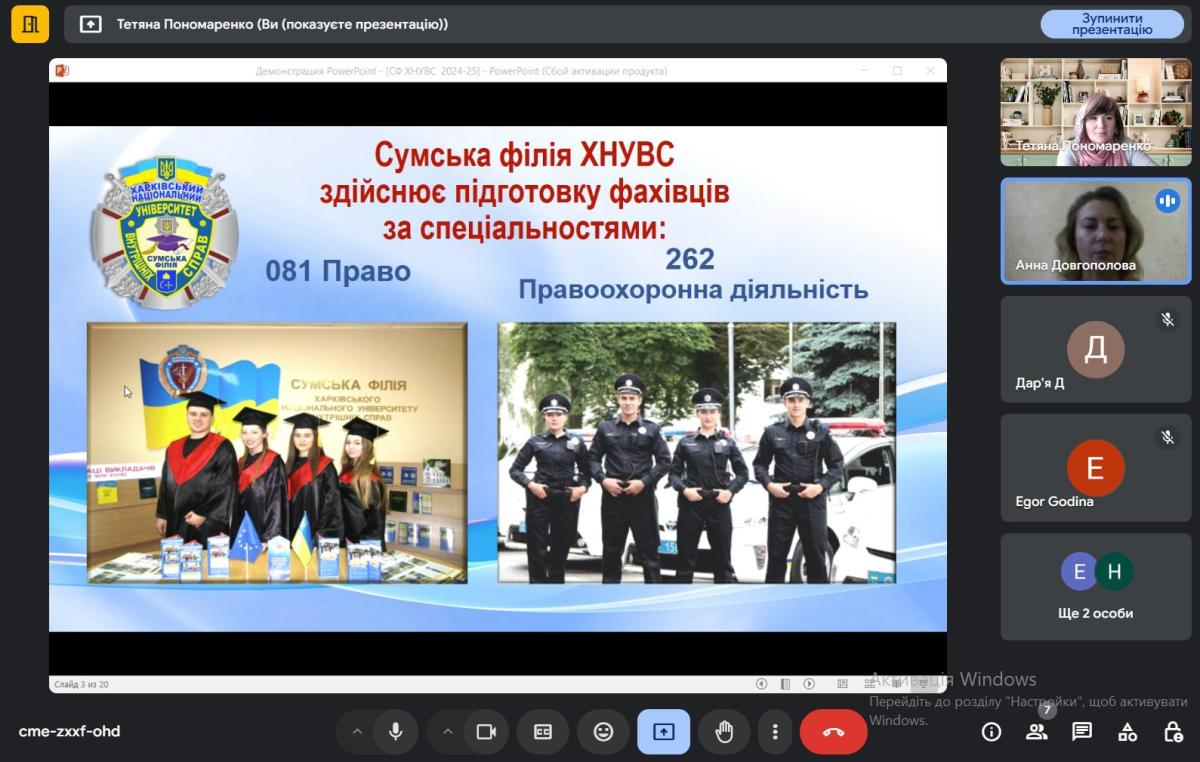Expand microphone audio settings chevron
This screenshot has width=1200, height=762.
357,731
